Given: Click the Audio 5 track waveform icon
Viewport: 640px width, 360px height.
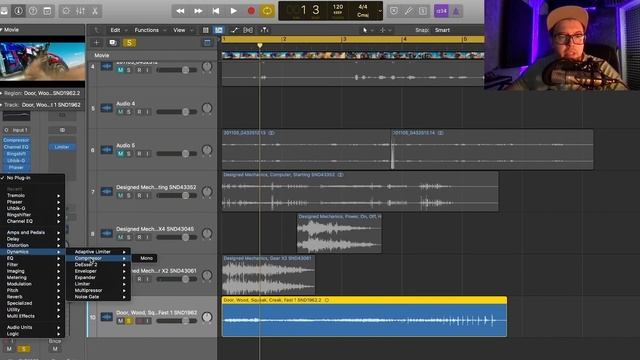Looking at the screenshot, I should click(x=107, y=150).
